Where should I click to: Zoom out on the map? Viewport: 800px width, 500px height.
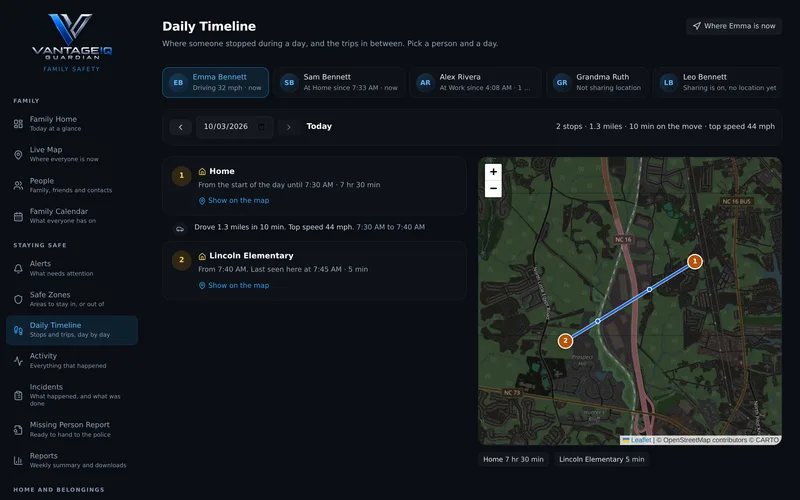point(493,188)
